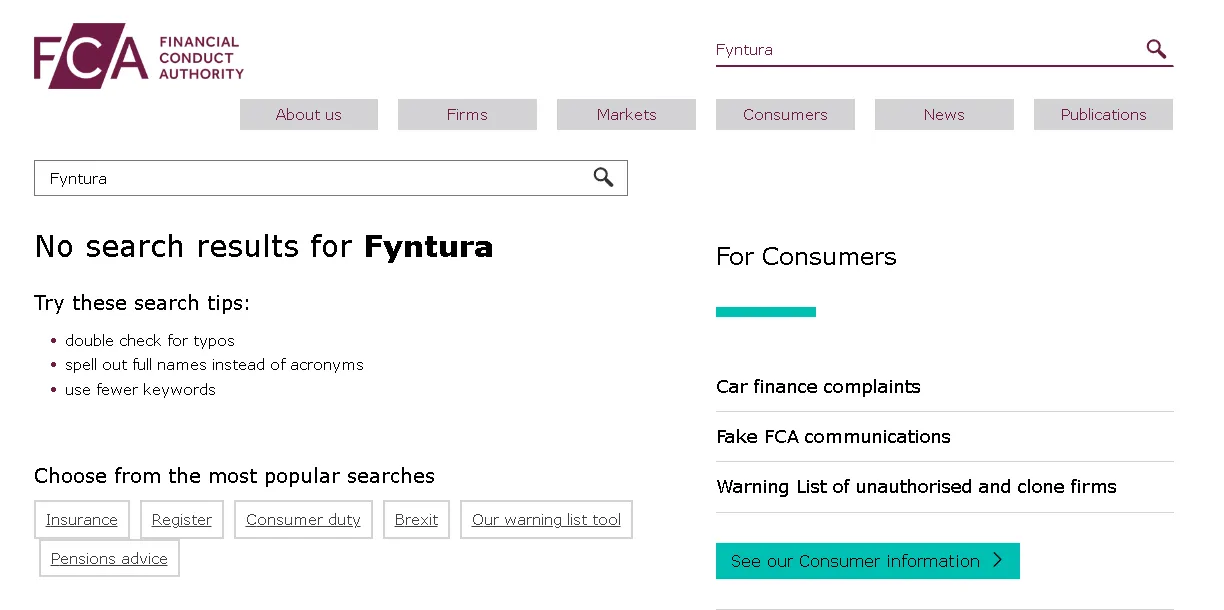This screenshot has height=610, width=1224.
Task: Click the arrow on See our Consumer information
Action: pos(997,561)
